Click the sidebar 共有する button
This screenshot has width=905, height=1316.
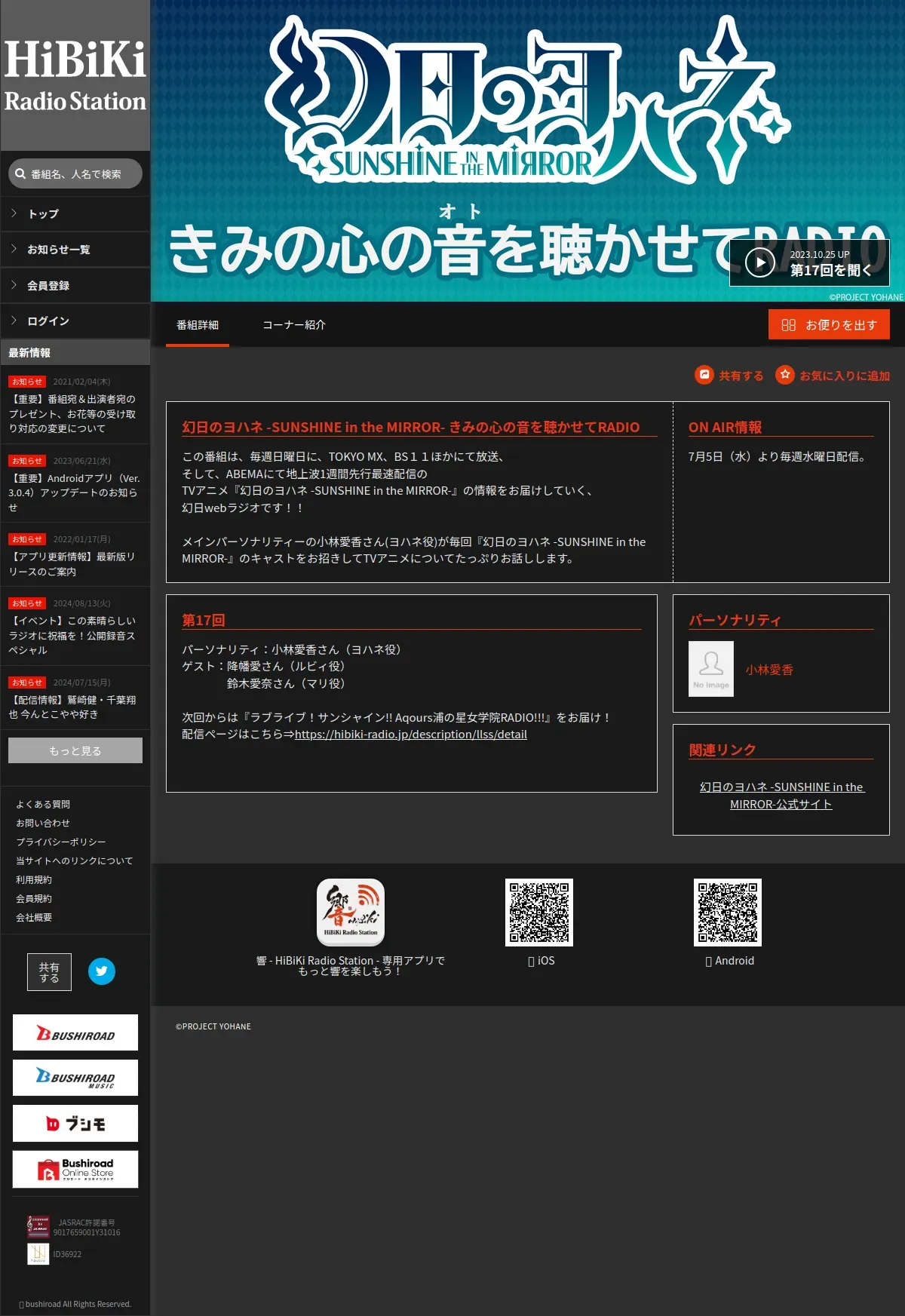[50, 972]
